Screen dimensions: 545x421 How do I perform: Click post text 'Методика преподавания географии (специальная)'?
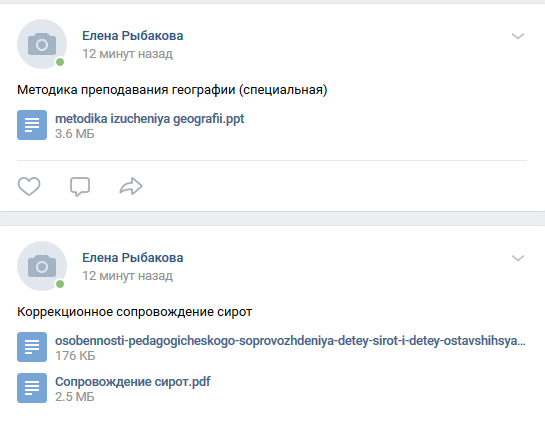(x=172, y=90)
